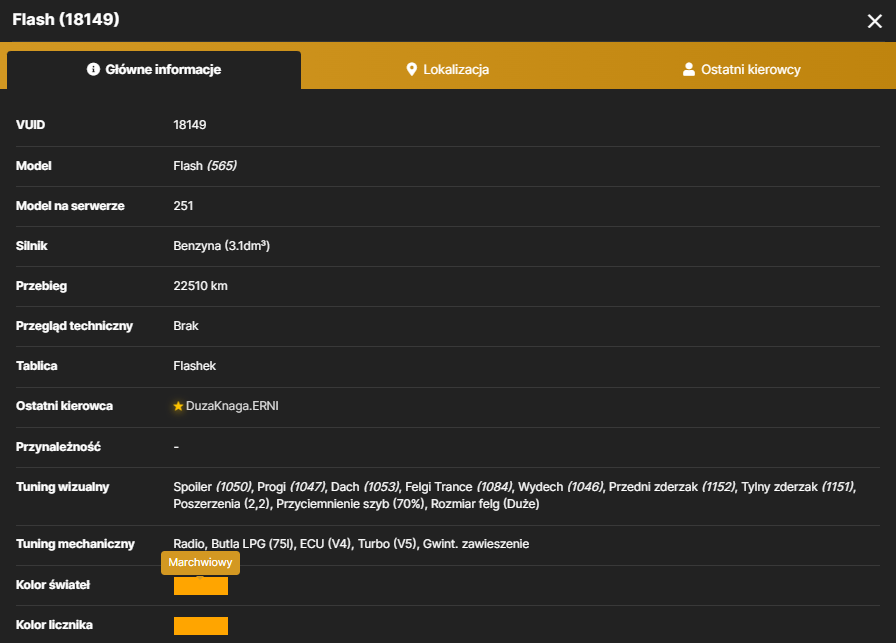Click the Przegląd techniczny label
The image size is (896, 643).
coord(74,326)
